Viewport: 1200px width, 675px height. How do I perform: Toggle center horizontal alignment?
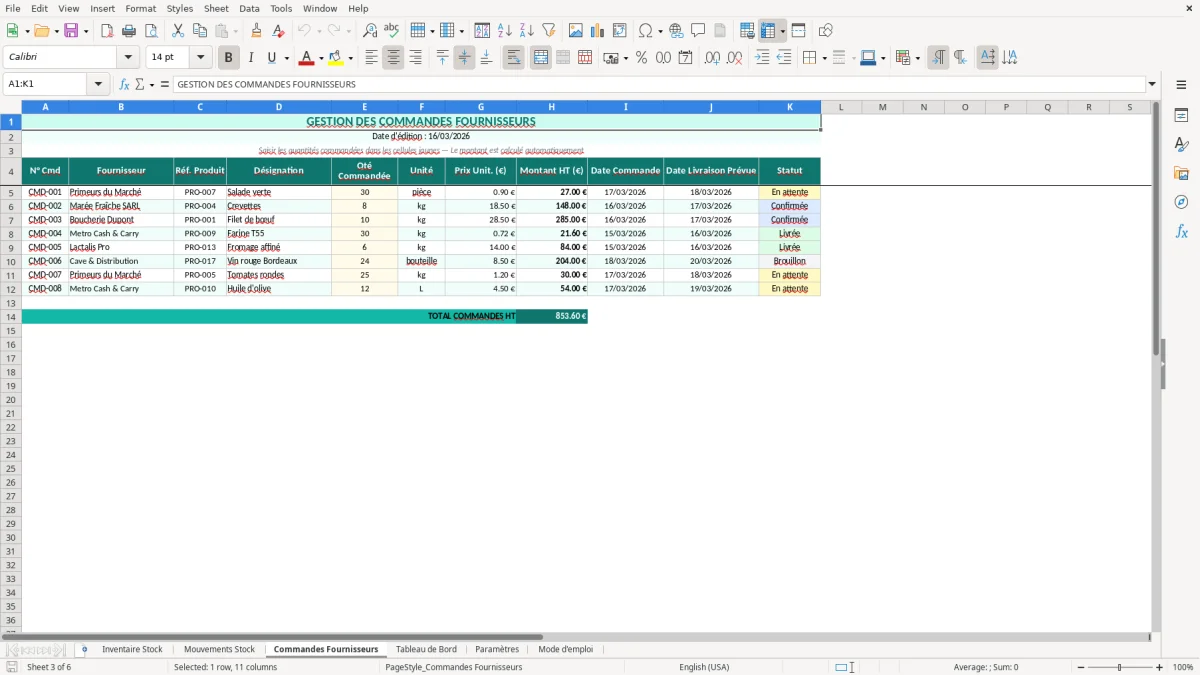click(x=393, y=58)
